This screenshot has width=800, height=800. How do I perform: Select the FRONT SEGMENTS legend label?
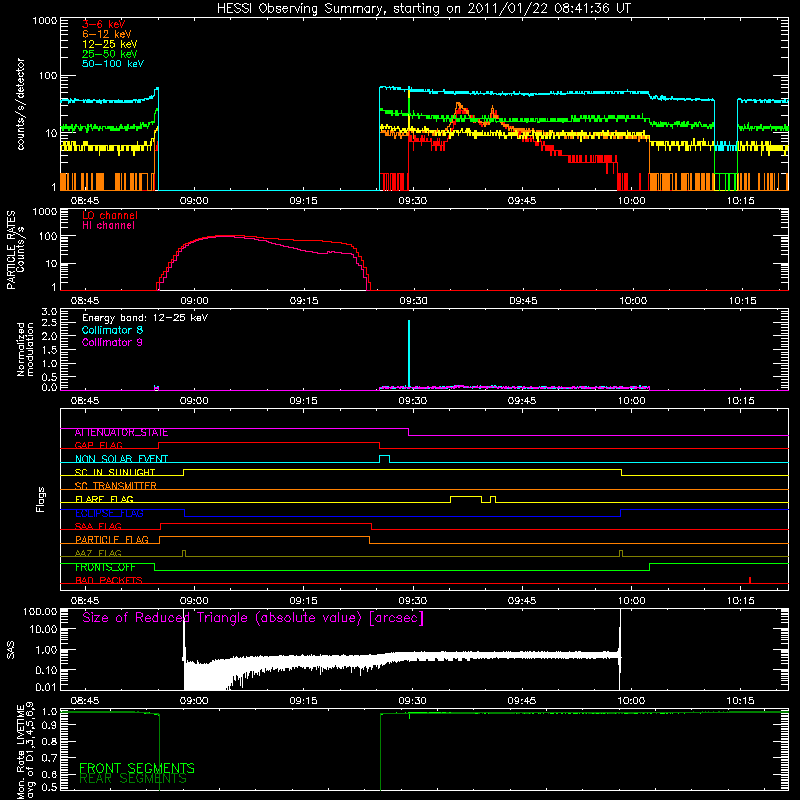point(137,768)
